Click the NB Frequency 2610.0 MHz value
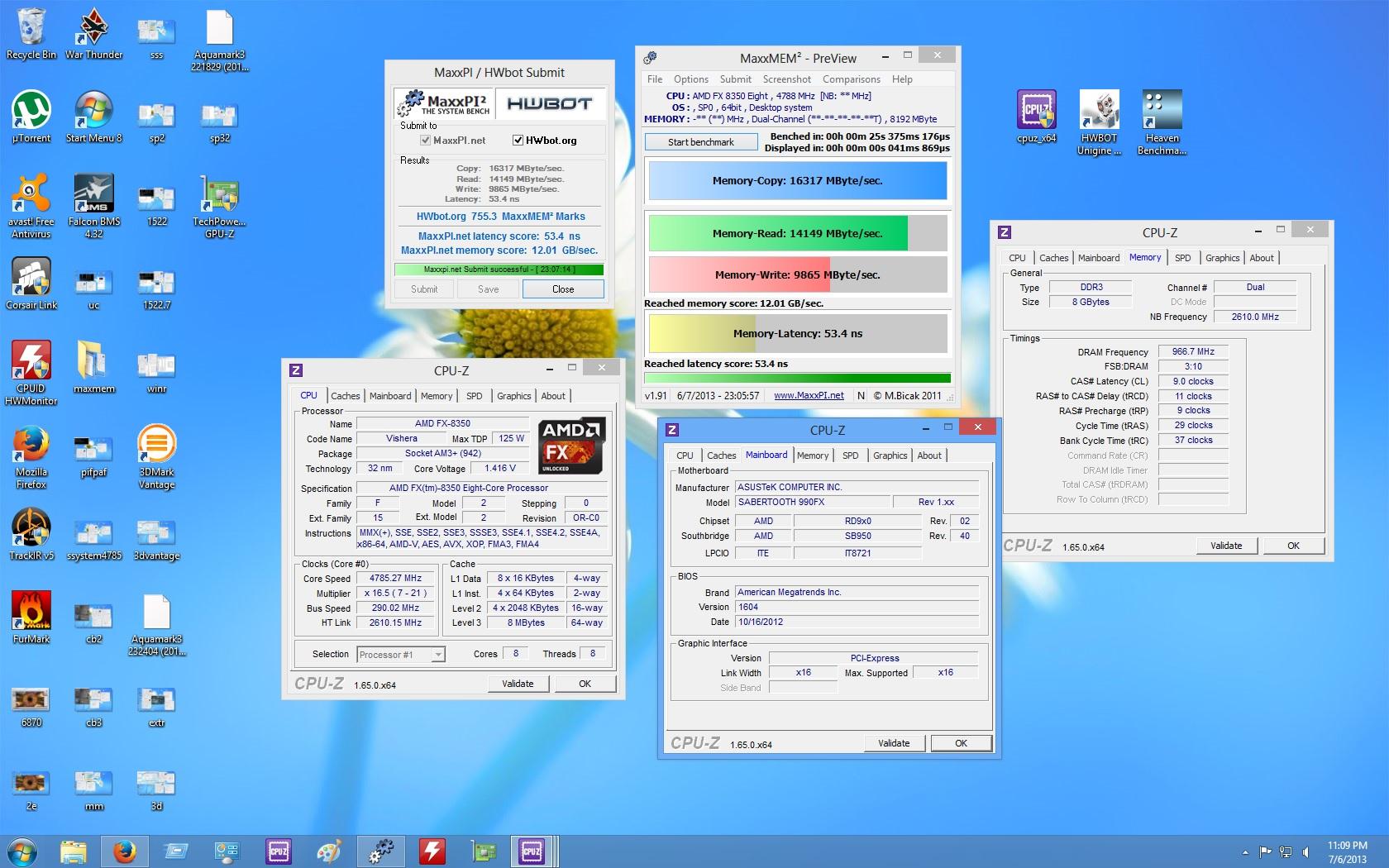The width and height of the screenshot is (1389, 868). 1254,317
